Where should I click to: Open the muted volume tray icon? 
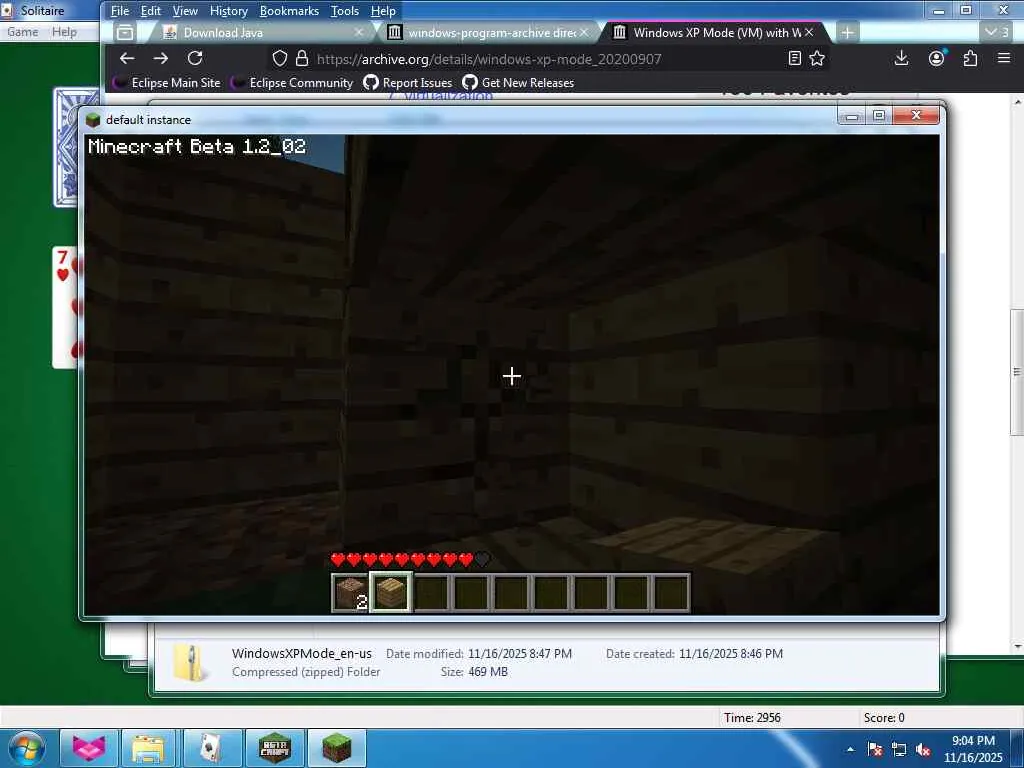[923, 750]
